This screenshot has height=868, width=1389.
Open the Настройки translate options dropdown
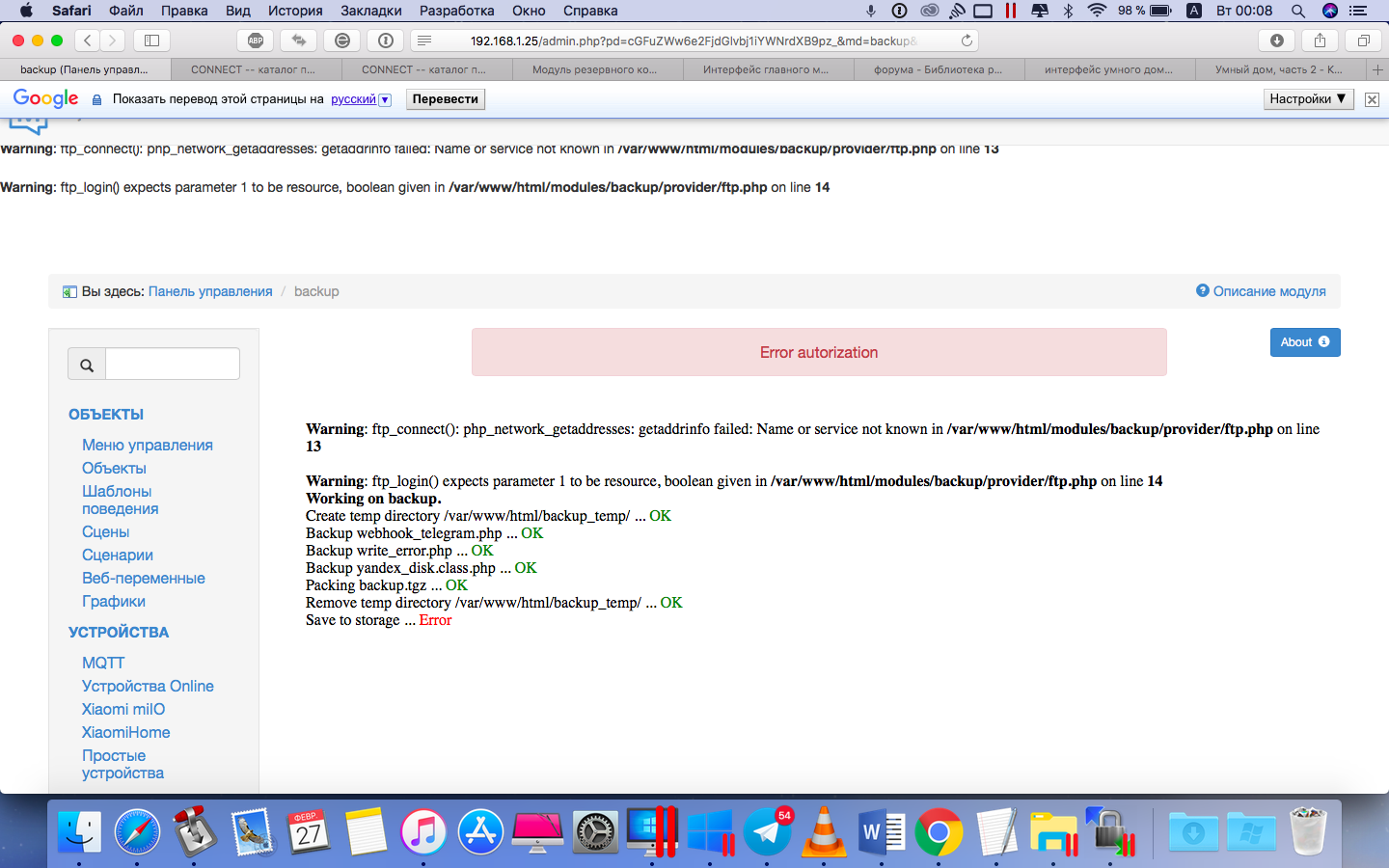coord(1309,98)
